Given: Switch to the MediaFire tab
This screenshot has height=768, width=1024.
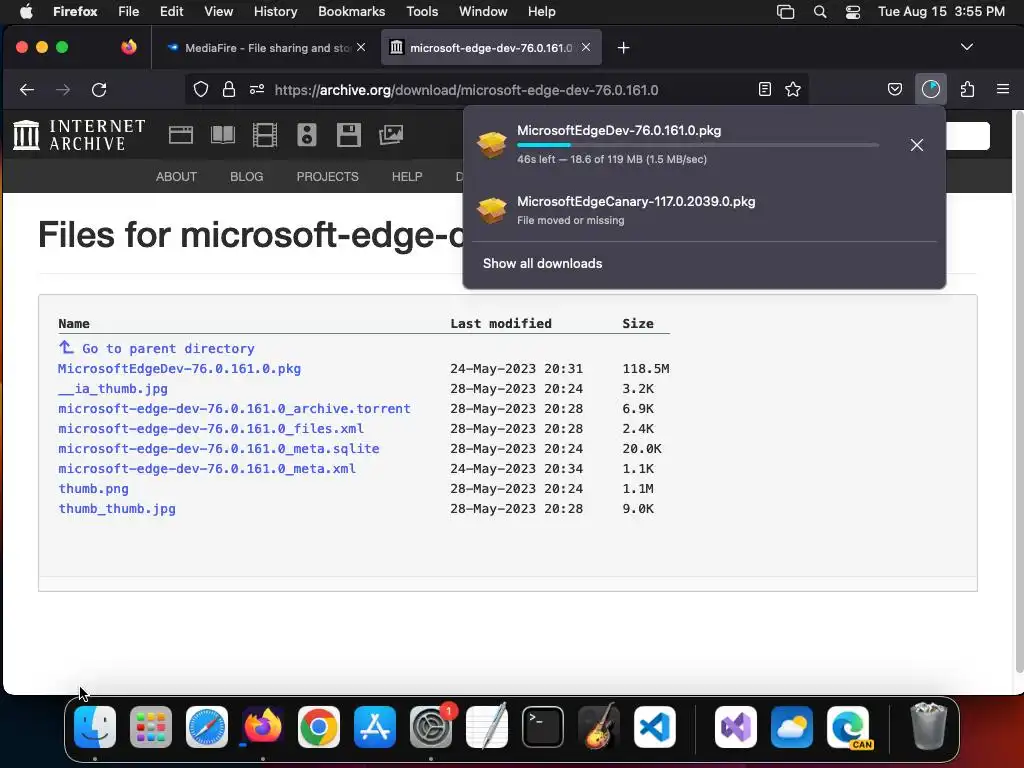Looking at the screenshot, I should pos(266,48).
